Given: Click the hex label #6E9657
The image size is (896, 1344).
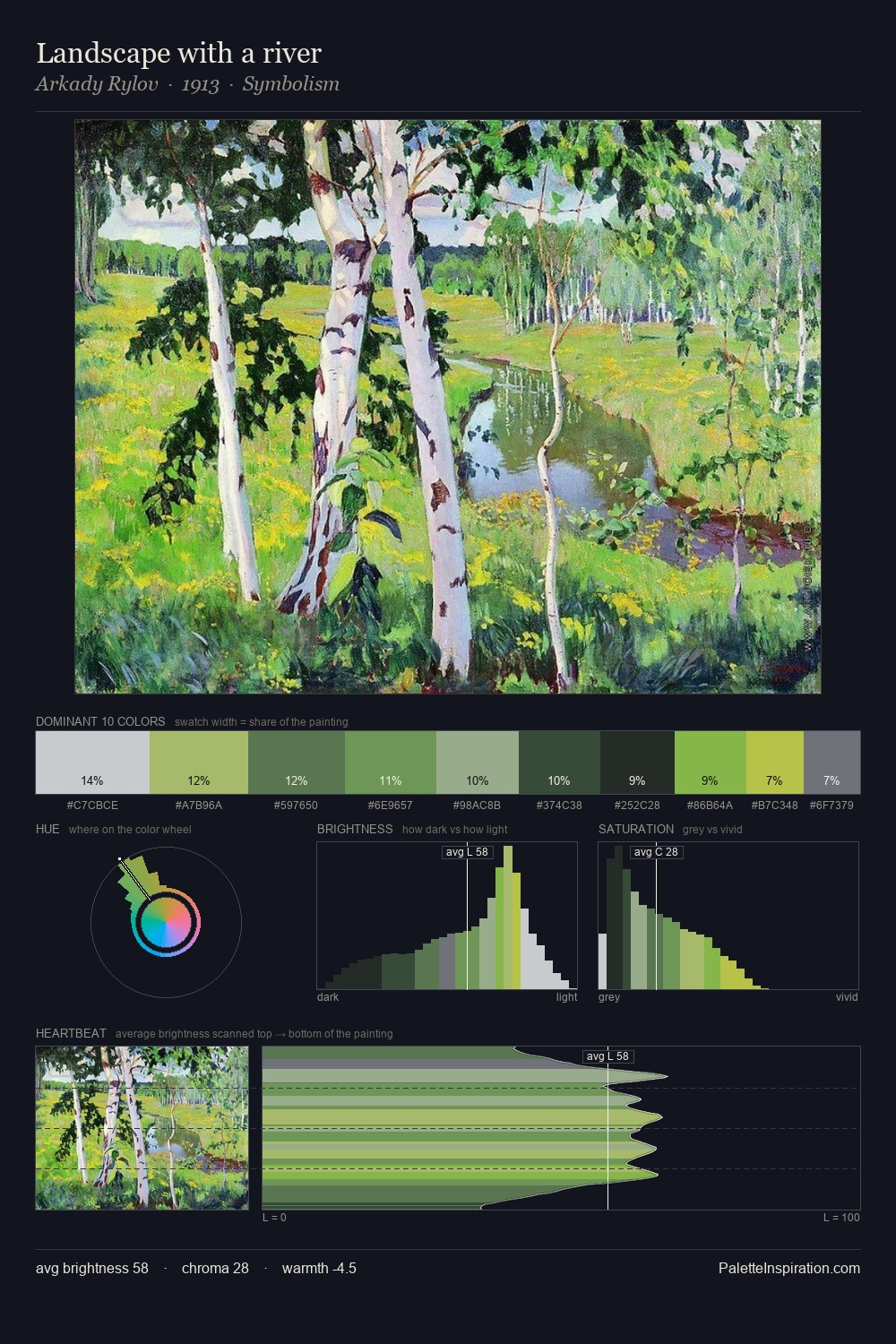Looking at the screenshot, I should (x=391, y=805).
